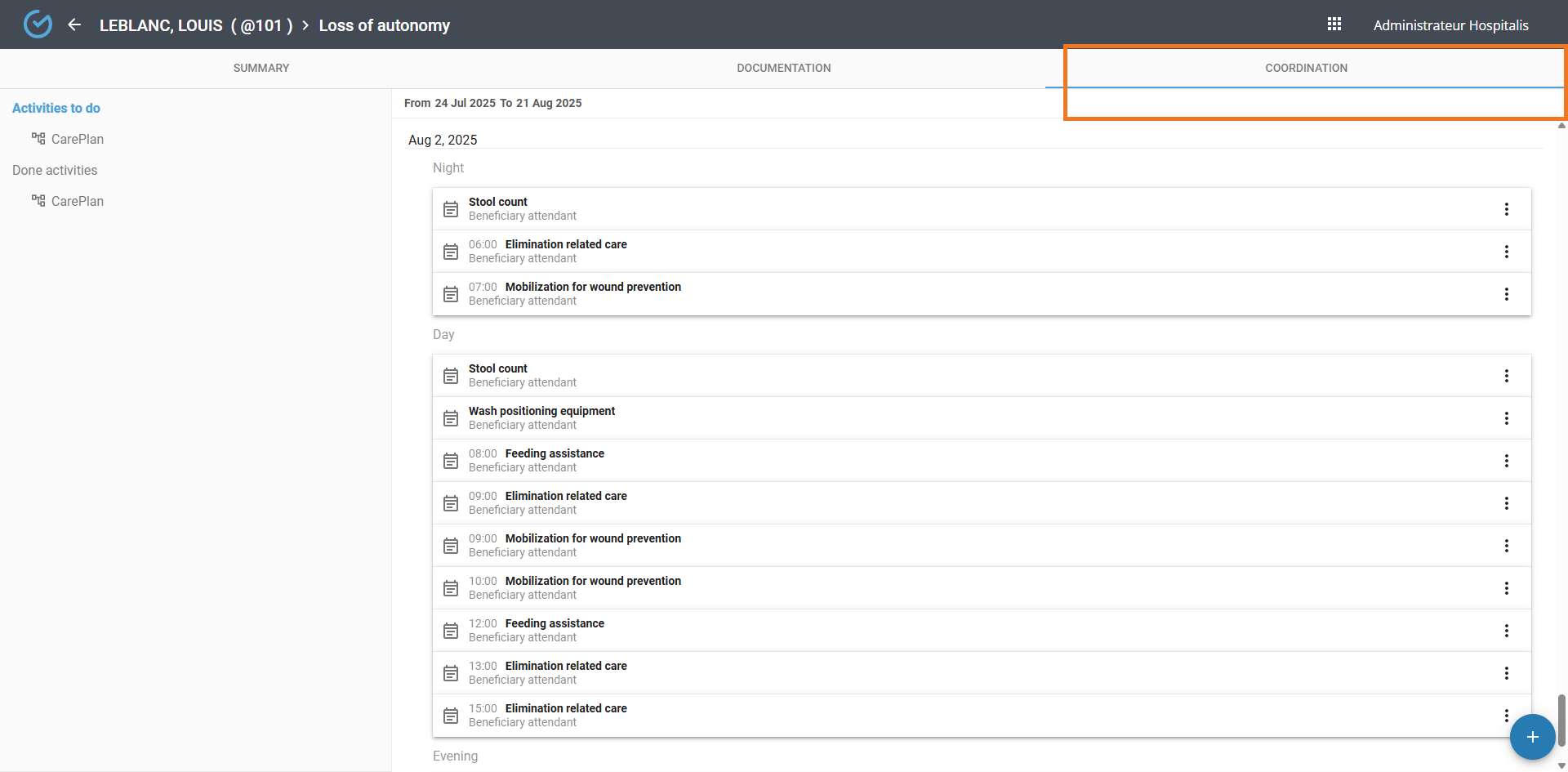The height and width of the screenshot is (772, 1568).
Task: Click calendar icon of Night Stool count
Action: [451, 209]
